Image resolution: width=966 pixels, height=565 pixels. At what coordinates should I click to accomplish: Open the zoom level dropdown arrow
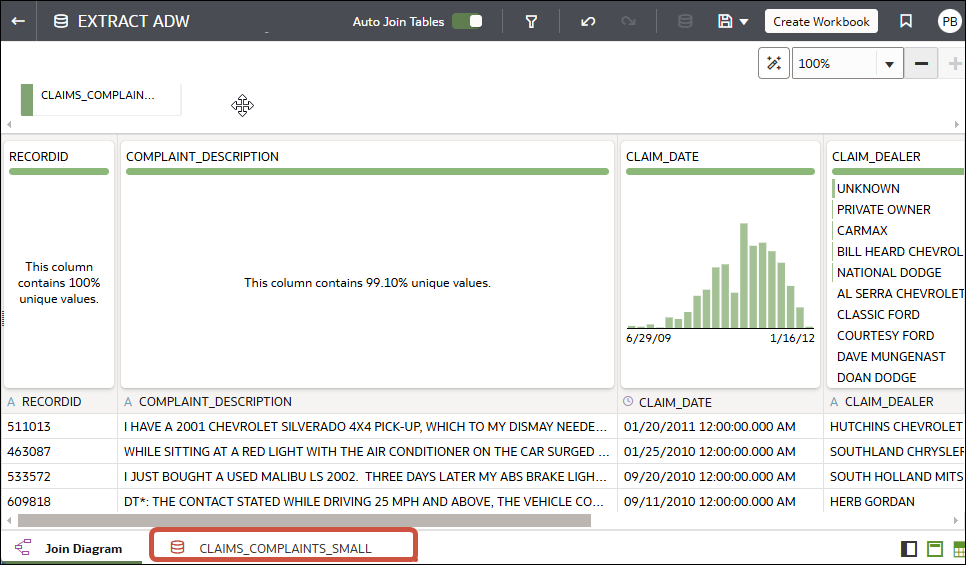click(890, 64)
